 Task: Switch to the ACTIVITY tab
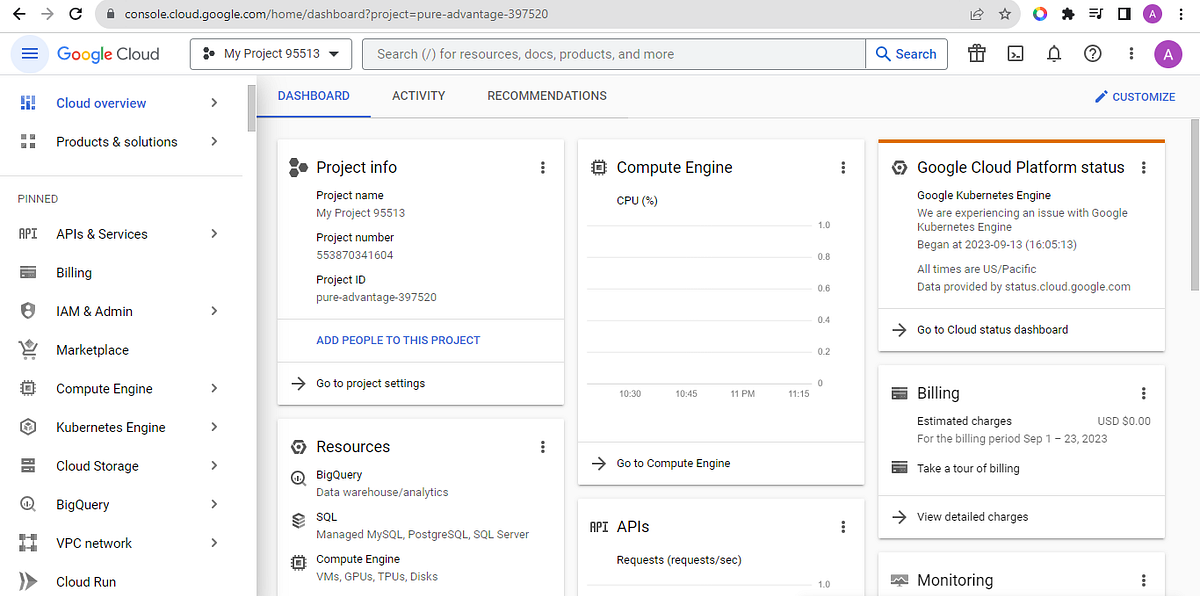pyautogui.click(x=418, y=95)
